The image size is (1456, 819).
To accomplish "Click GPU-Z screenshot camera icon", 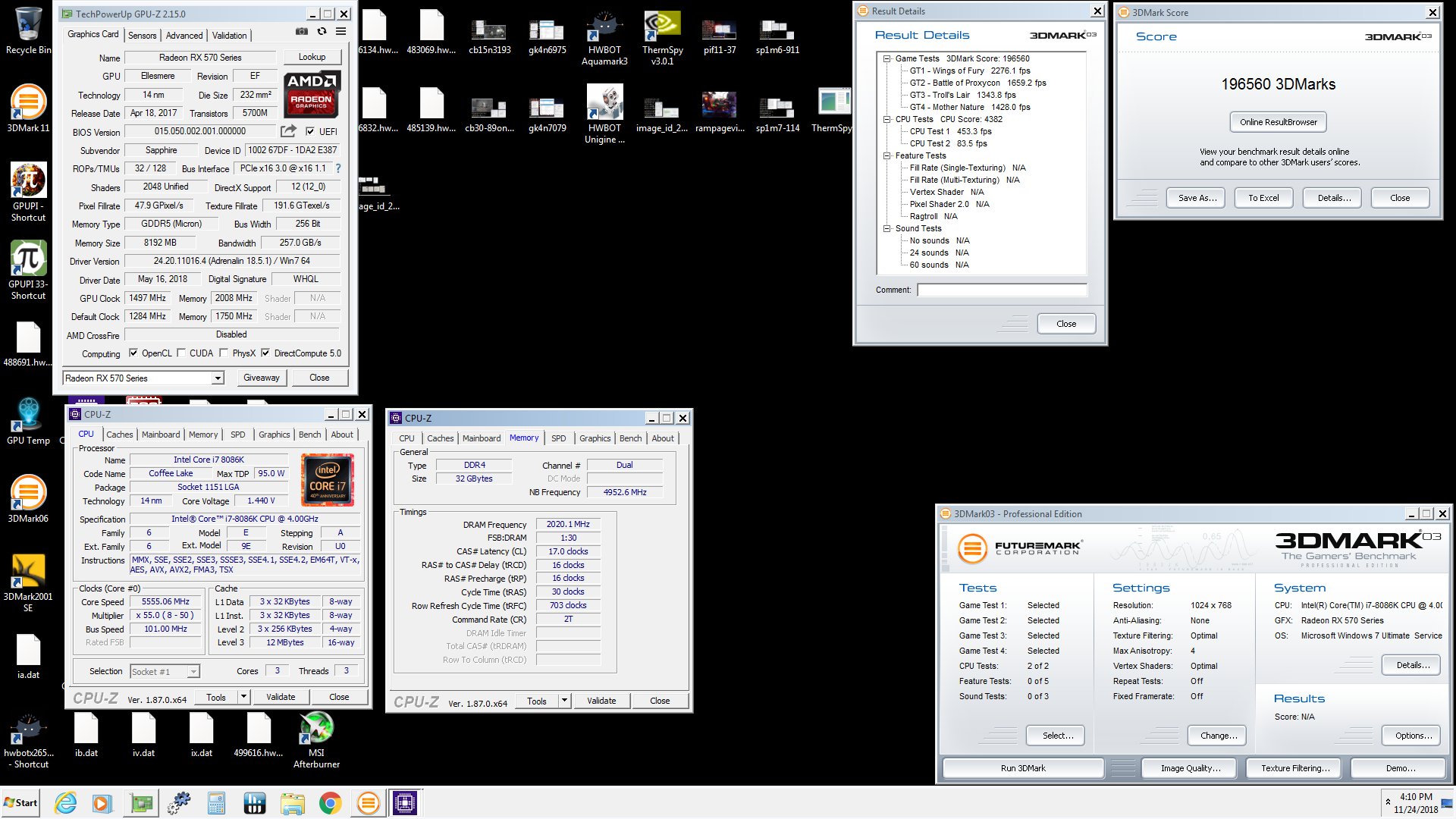I will 302,31.
